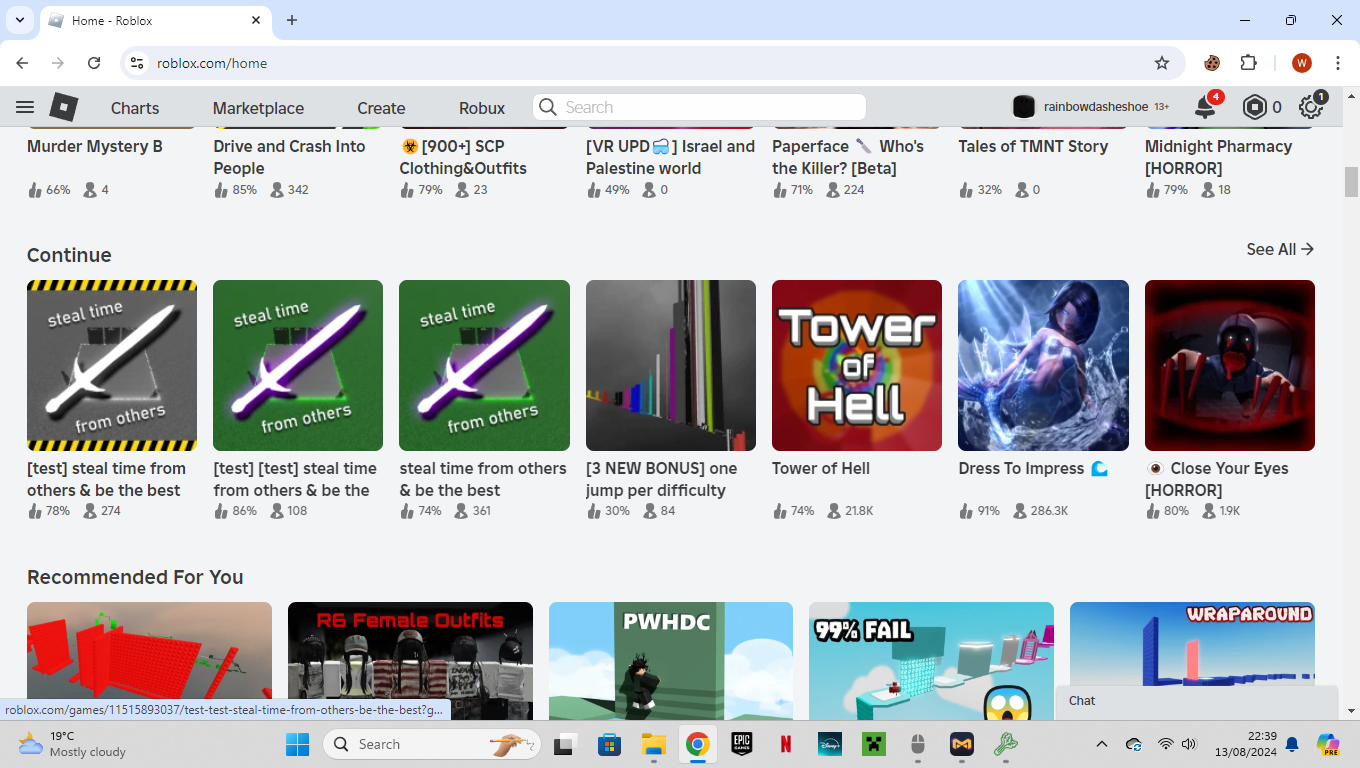Open Close Your Eyes [HORROR] thumbnail
Image resolution: width=1360 pixels, height=768 pixels.
pyautogui.click(x=1230, y=365)
